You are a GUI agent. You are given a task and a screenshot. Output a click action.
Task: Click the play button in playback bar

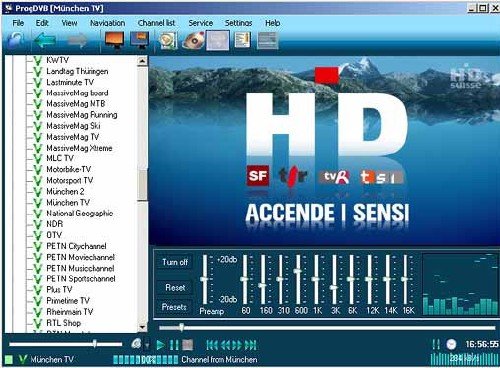click(160, 345)
